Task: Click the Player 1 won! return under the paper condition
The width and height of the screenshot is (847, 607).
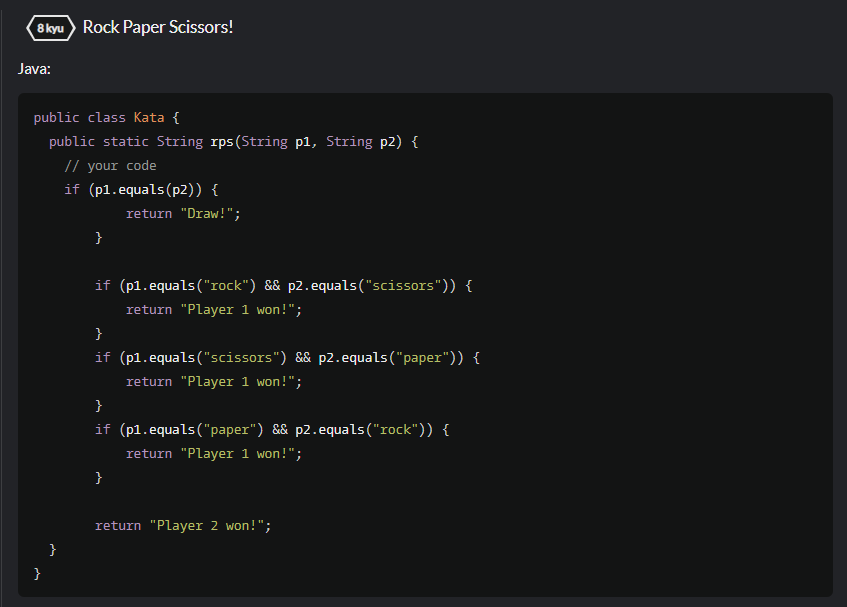Action: click(x=214, y=454)
